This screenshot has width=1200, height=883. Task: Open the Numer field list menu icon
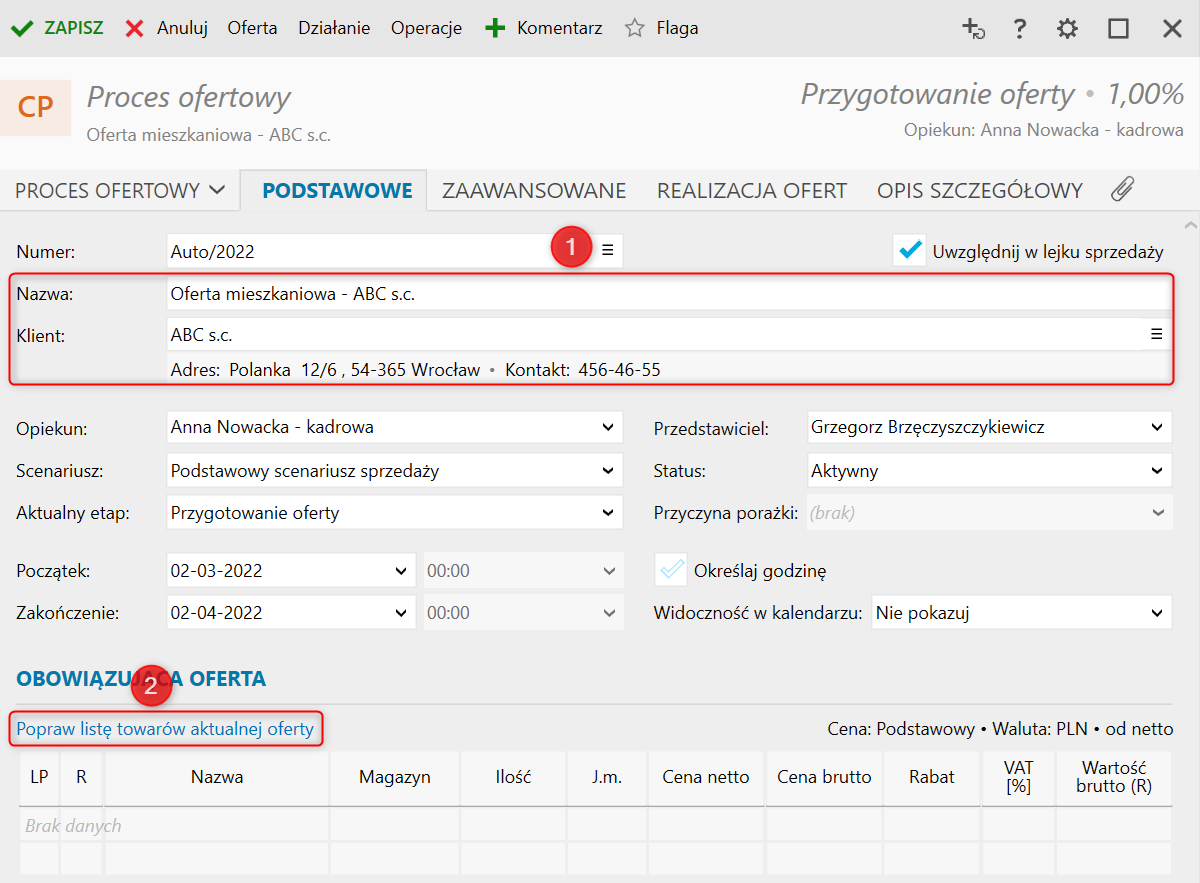point(607,250)
